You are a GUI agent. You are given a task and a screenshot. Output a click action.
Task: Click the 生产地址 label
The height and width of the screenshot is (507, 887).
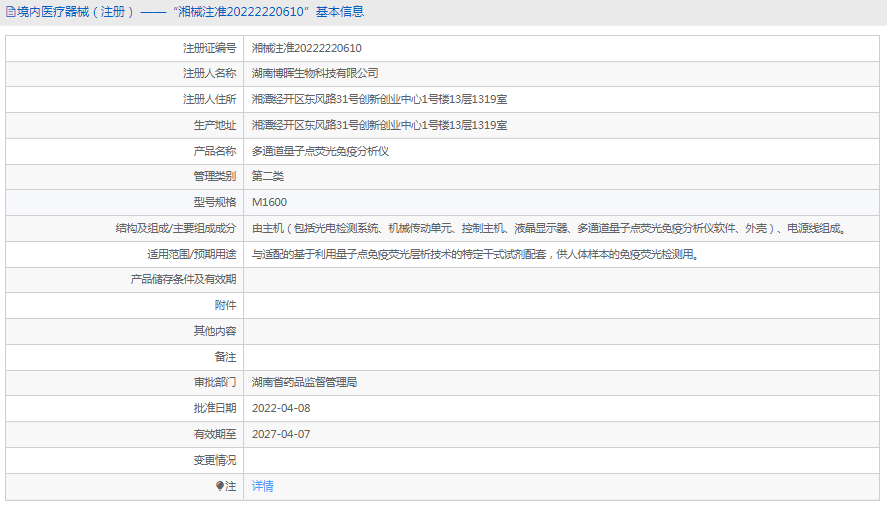(x=215, y=126)
